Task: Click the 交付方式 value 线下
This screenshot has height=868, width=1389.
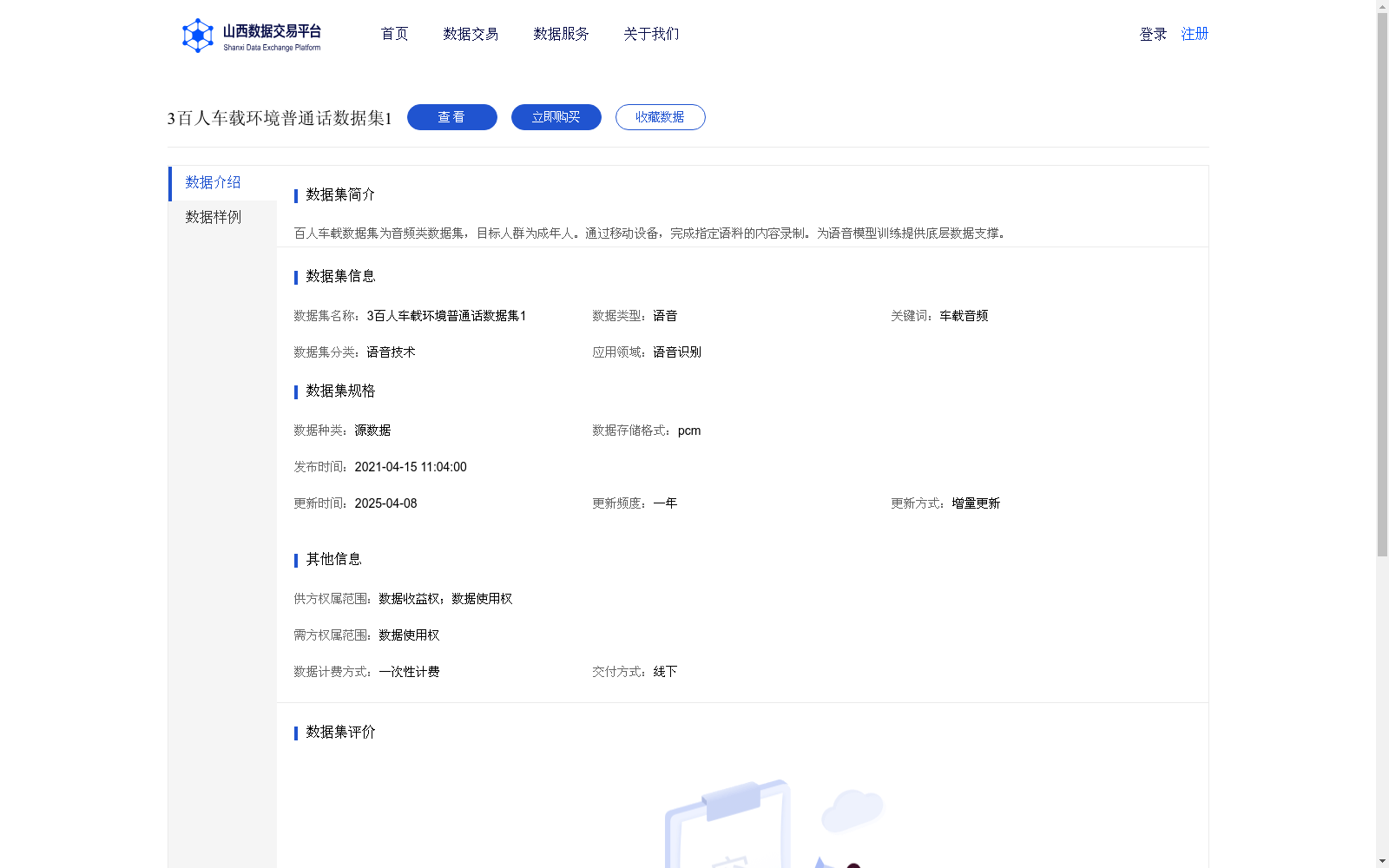Action: coord(665,672)
